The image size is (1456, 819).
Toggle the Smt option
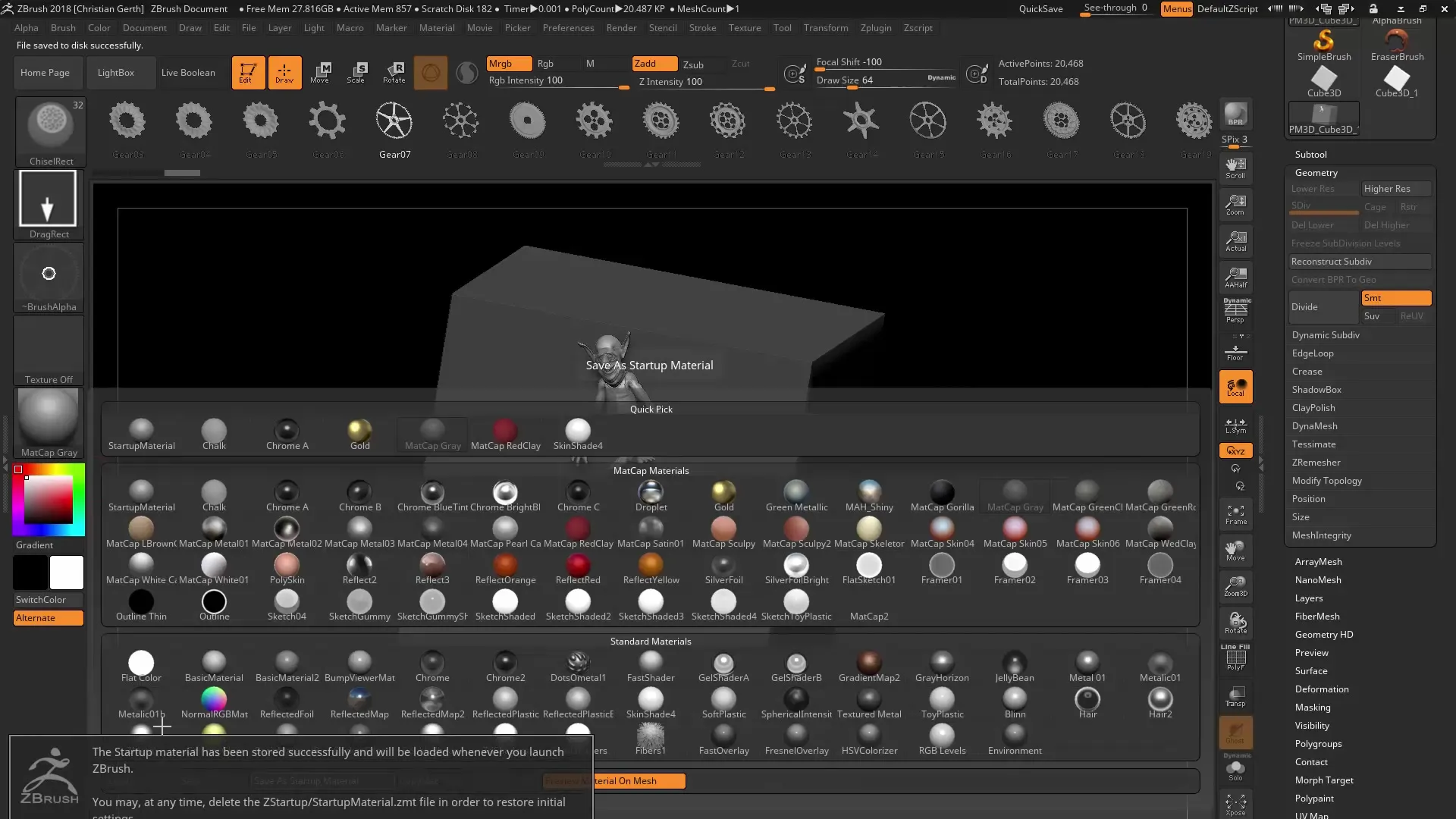(1396, 298)
